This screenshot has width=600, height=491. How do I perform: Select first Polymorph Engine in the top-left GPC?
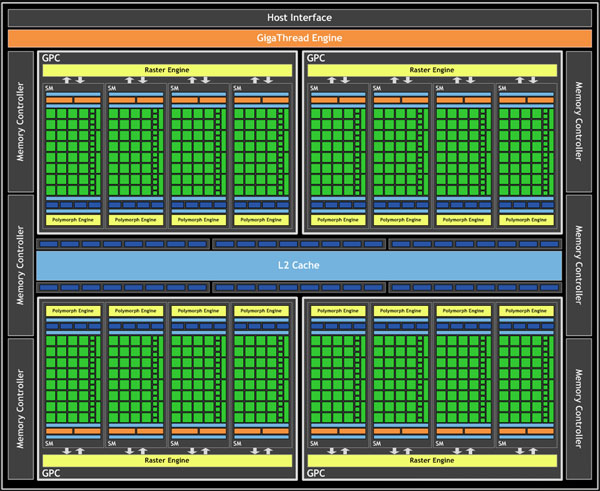tap(73, 219)
